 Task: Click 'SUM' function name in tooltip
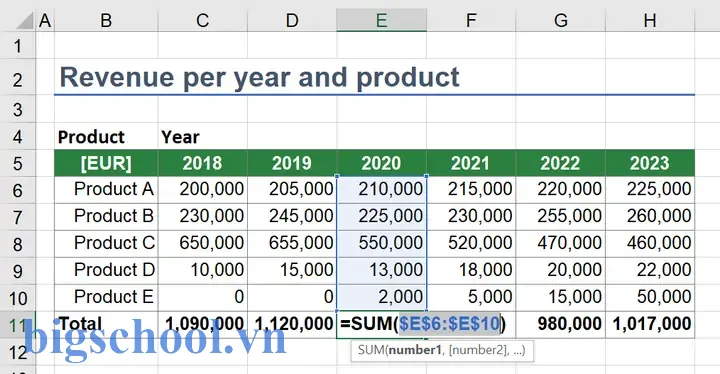pyautogui.click(x=371, y=351)
